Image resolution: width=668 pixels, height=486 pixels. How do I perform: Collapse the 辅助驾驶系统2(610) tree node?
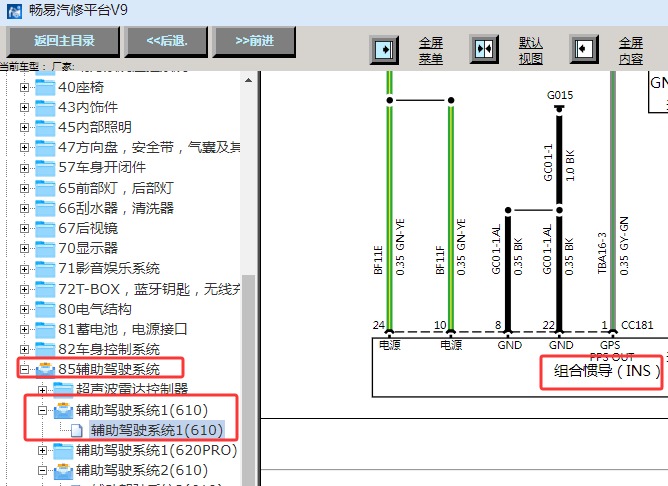(x=42, y=470)
